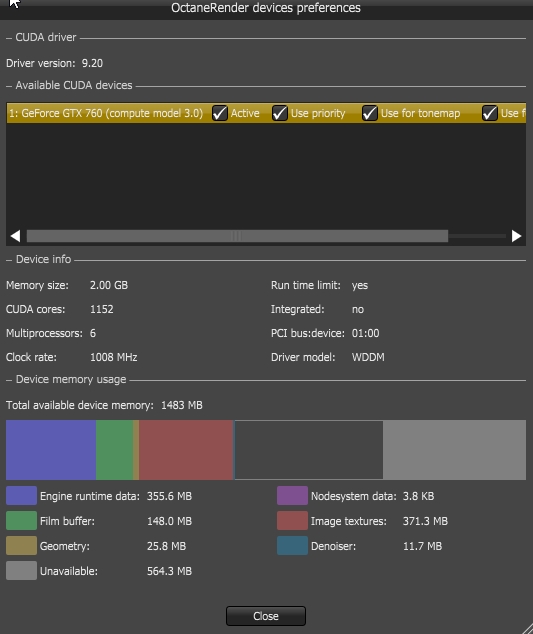This screenshot has height=634, width=533.
Task: Click the CUDA cores 1152 value
Action: pyautogui.click(x=102, y=309)
